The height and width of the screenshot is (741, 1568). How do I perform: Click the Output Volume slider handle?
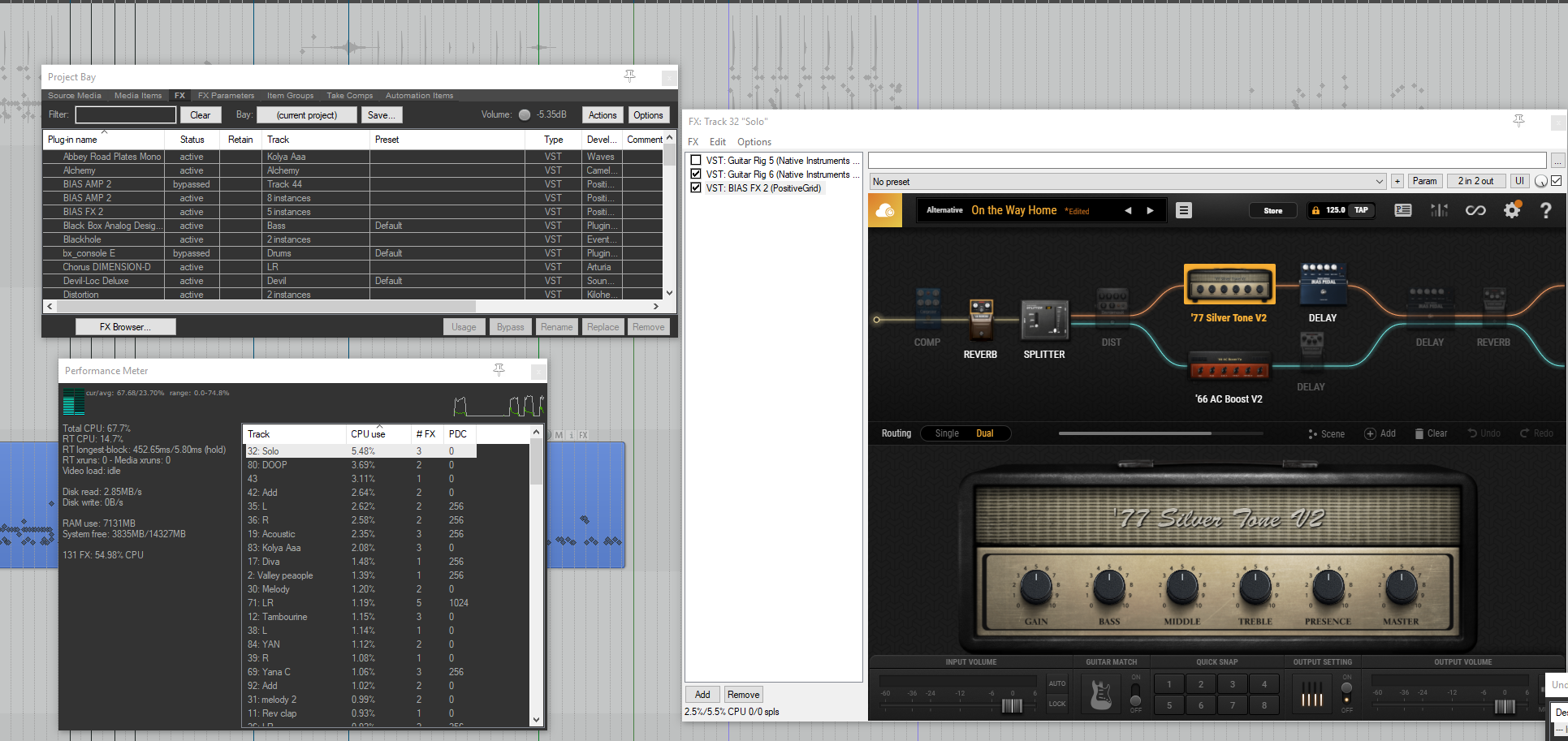pos(1505,706)
